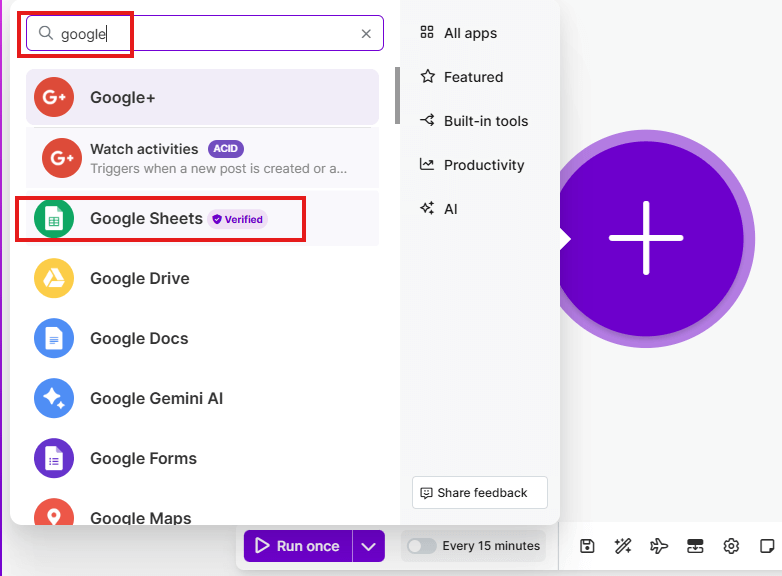Click the magic wand auto-align icon
This screenshot has width=782, height=576.
(623, 546)
